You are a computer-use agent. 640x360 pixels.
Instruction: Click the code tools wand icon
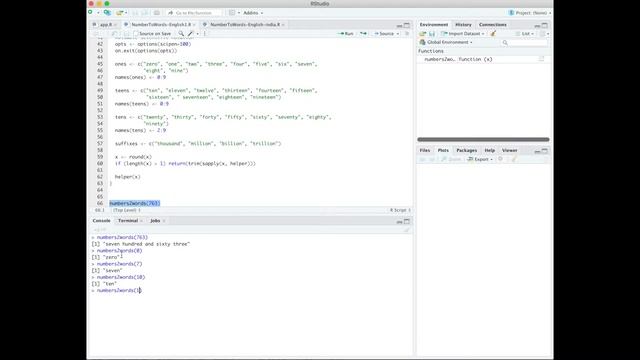coord(191,33)
